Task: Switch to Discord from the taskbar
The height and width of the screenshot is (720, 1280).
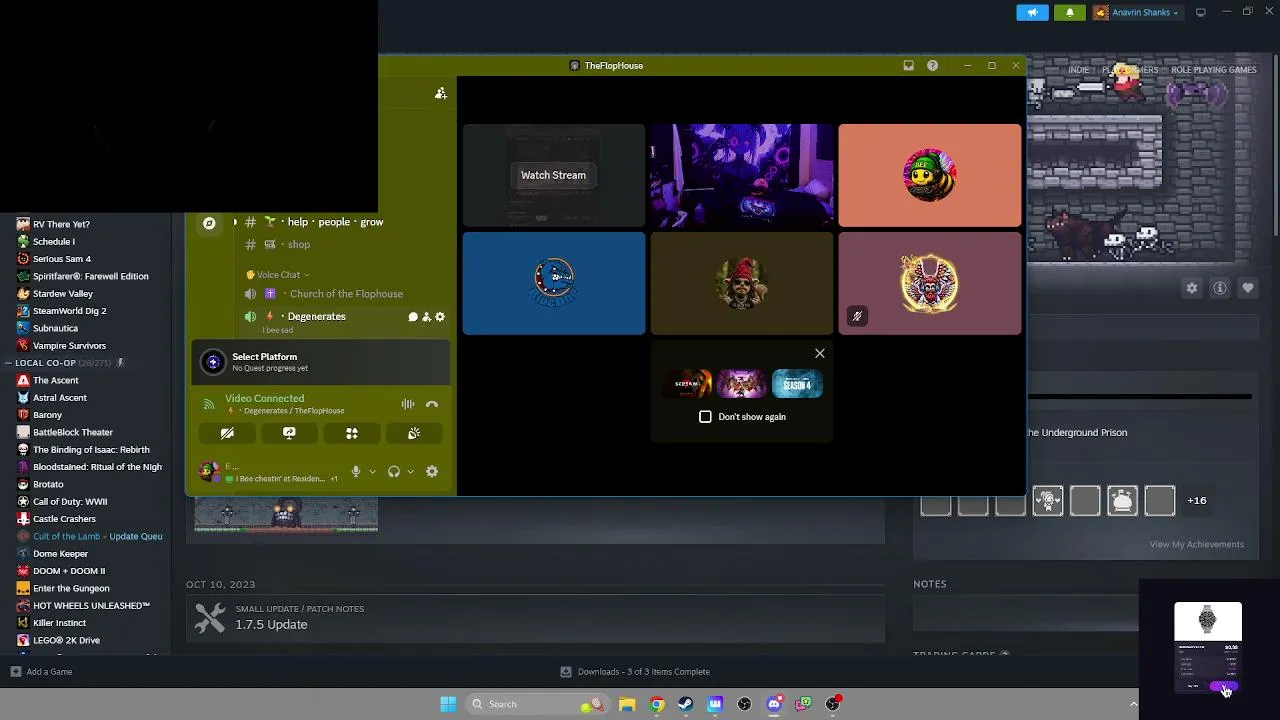Action: click(x=774, y=704)
